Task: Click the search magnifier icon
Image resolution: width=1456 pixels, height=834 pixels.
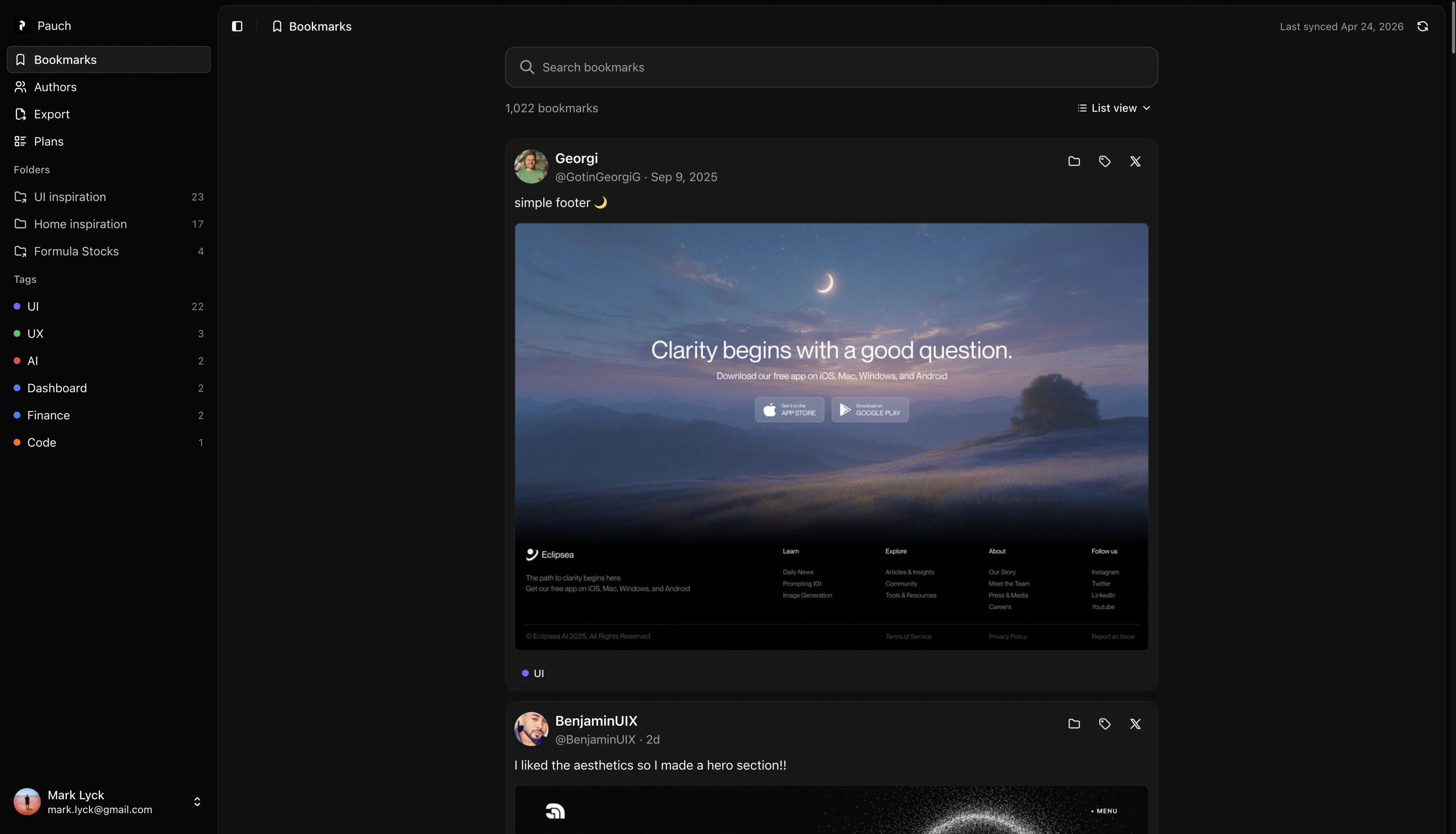Action: tap(527, 67)
